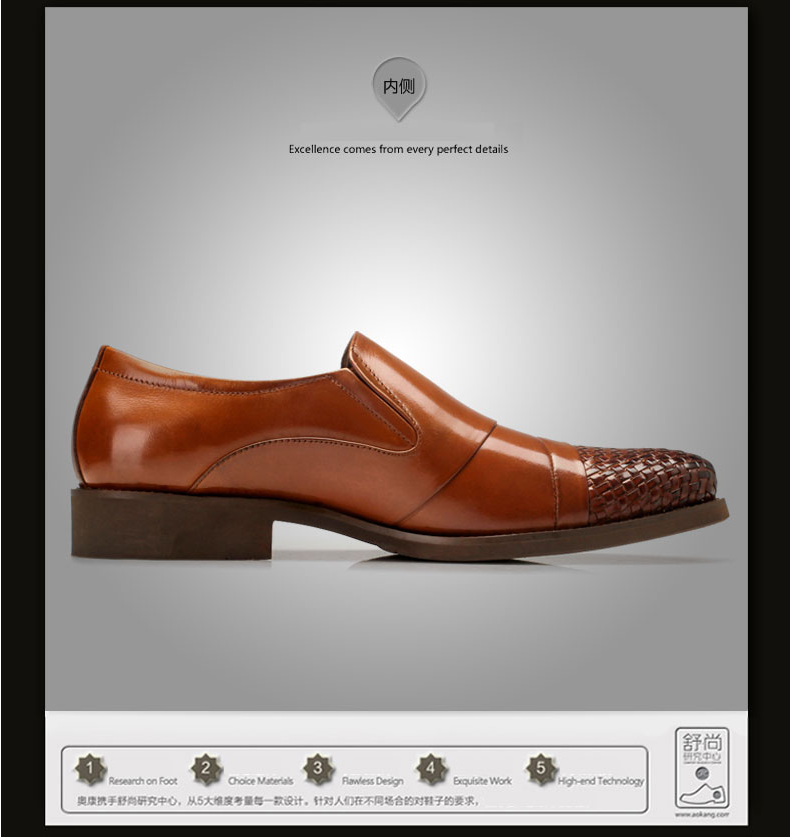Click the 'Choice Materials' label
The width and height of the screenshot is (790, 837).
(x=260, y=781)
